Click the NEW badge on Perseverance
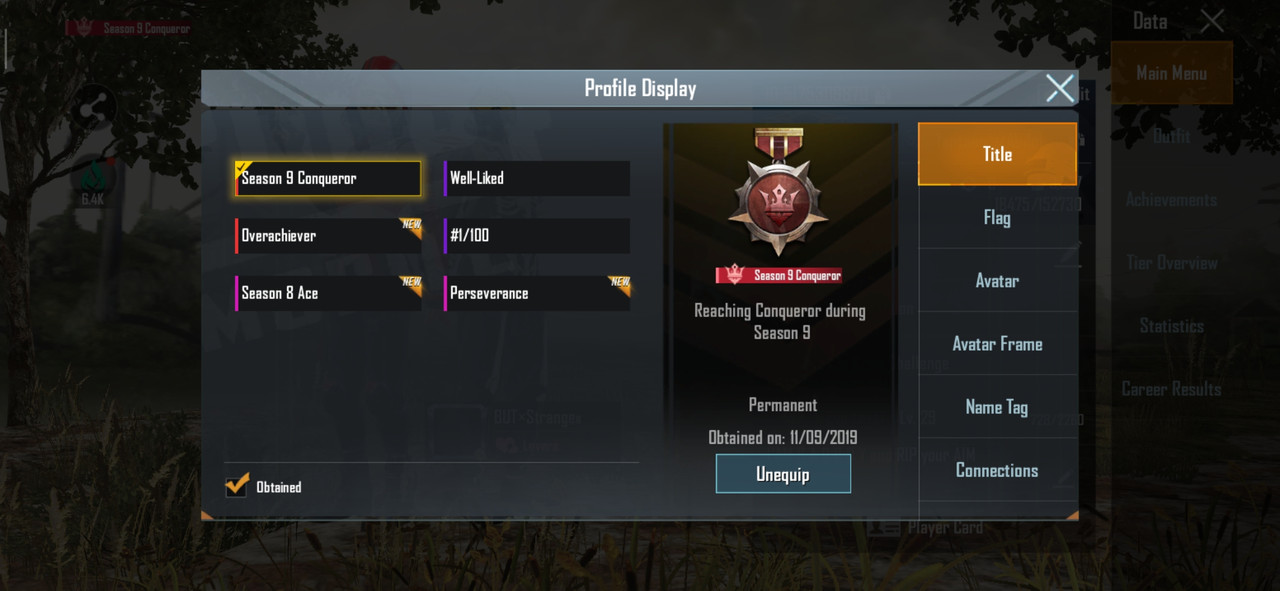The image size is (1280, 591). [x=620, y=282]
